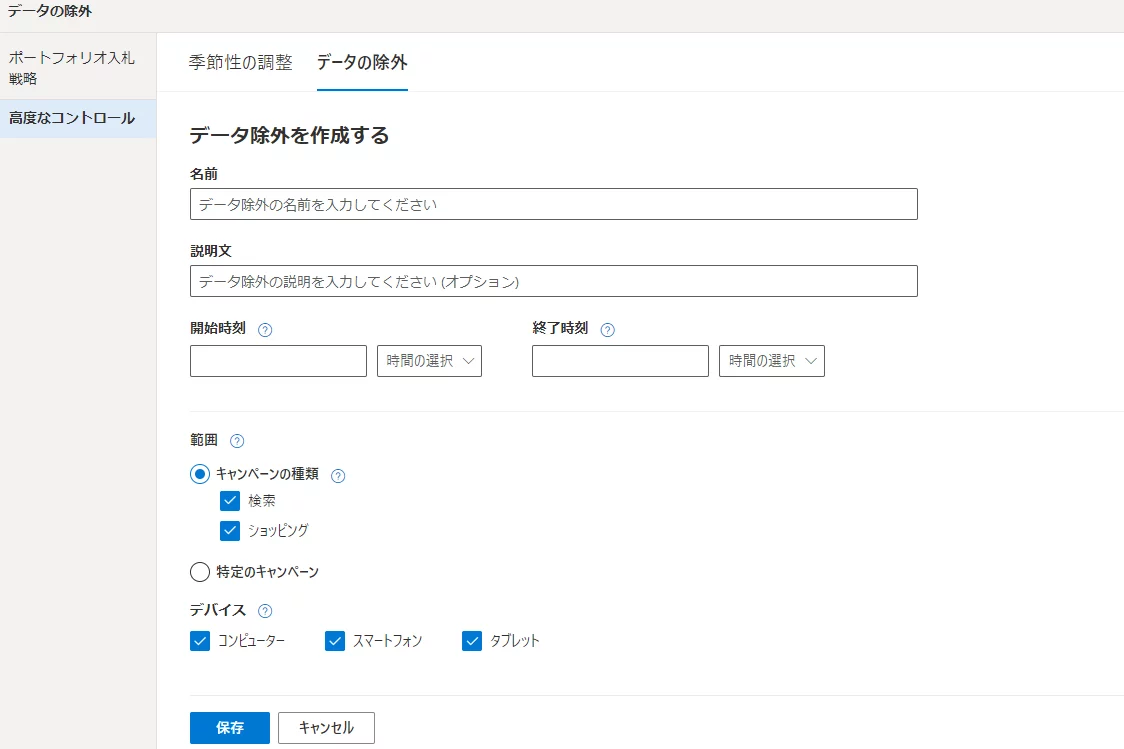Toggle the ショッピング checkbox
Image resolution: width=1124 pixels, height=749 pixels.
pos(229,531)
